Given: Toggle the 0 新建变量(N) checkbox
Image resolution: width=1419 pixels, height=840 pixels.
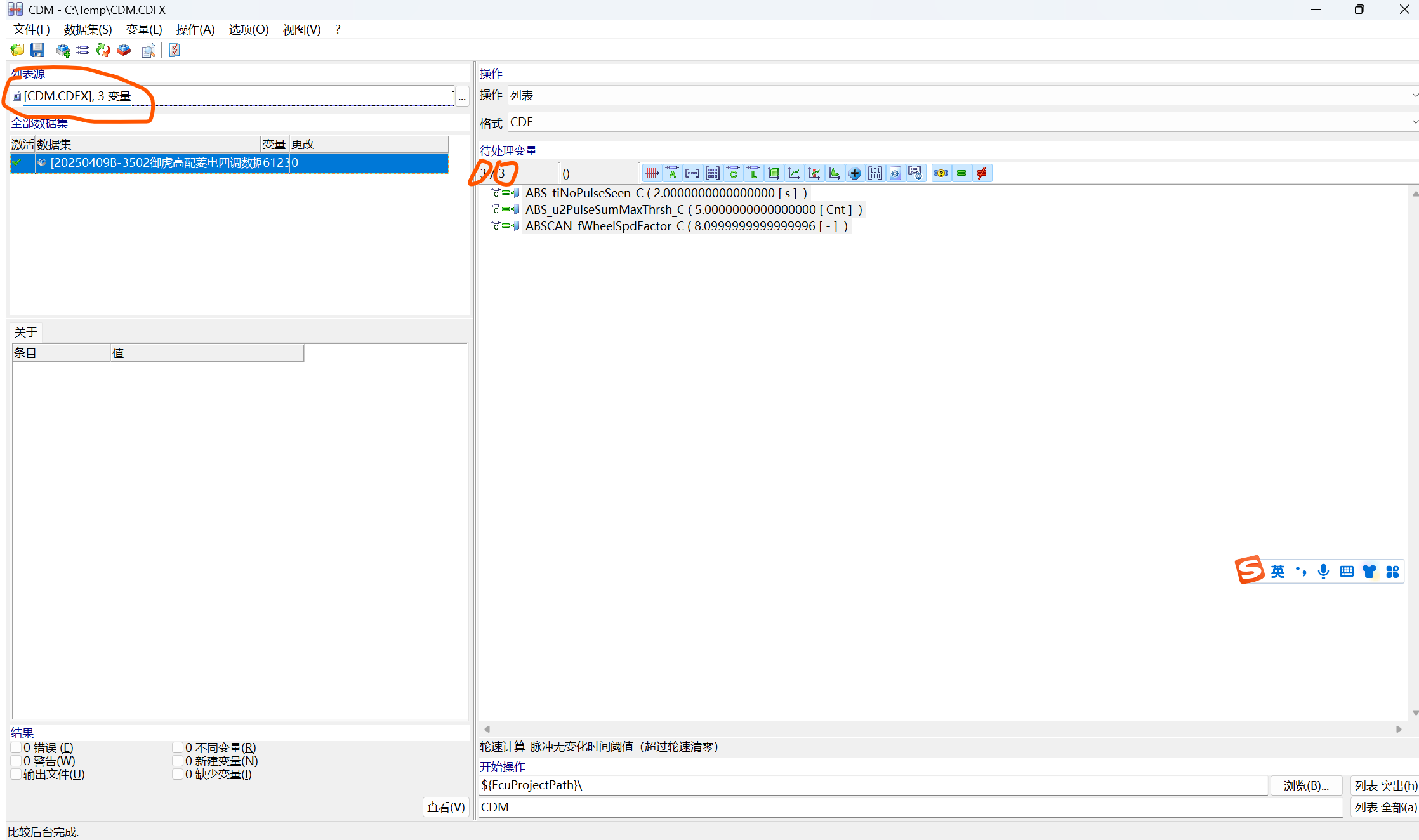Looking at the screenshot, I should click(x=178, y=761).
